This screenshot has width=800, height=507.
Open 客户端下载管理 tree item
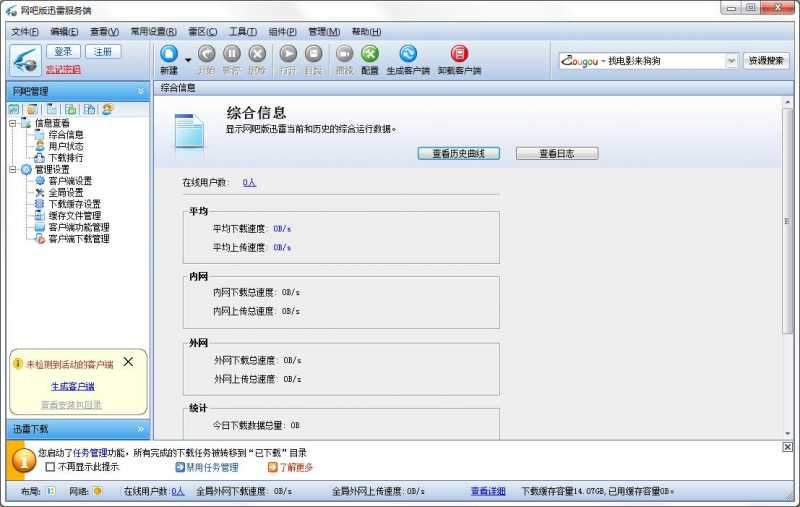click(x=79, y=239)
